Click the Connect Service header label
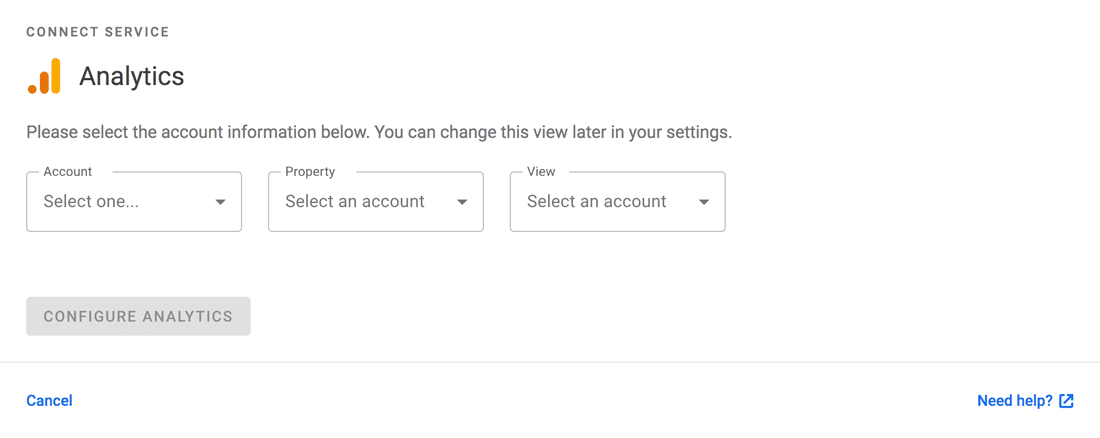 tap(98, 32)
